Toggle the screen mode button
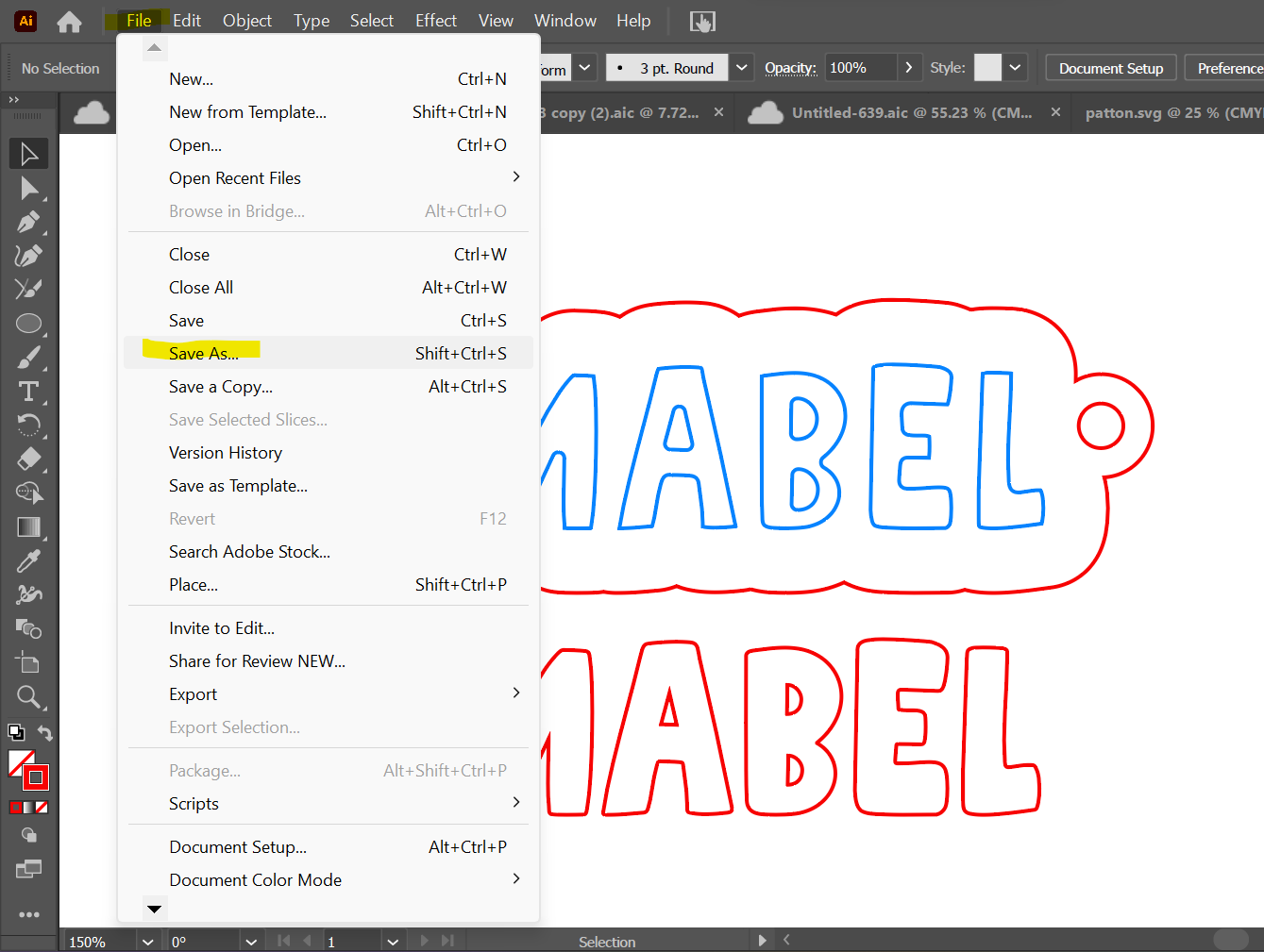The width and height of the screenshot is (1264, 952). point(28,869)
